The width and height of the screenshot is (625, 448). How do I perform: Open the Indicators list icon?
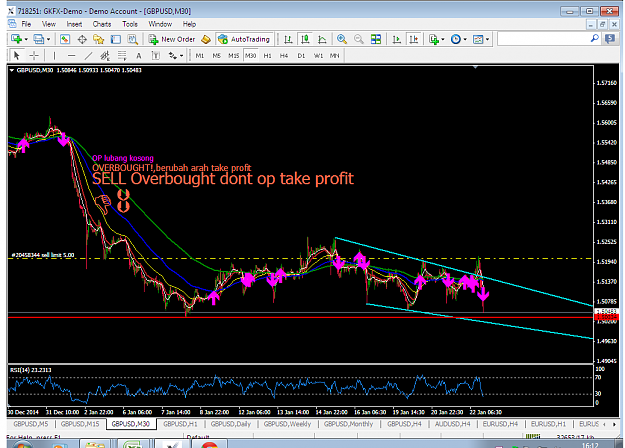pos(433,39)
